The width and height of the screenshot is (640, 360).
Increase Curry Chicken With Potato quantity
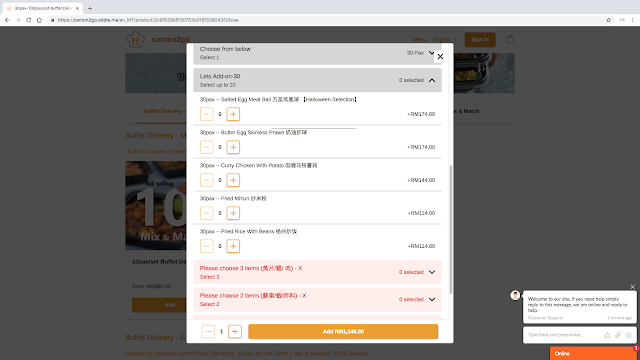tap(233, 180)
